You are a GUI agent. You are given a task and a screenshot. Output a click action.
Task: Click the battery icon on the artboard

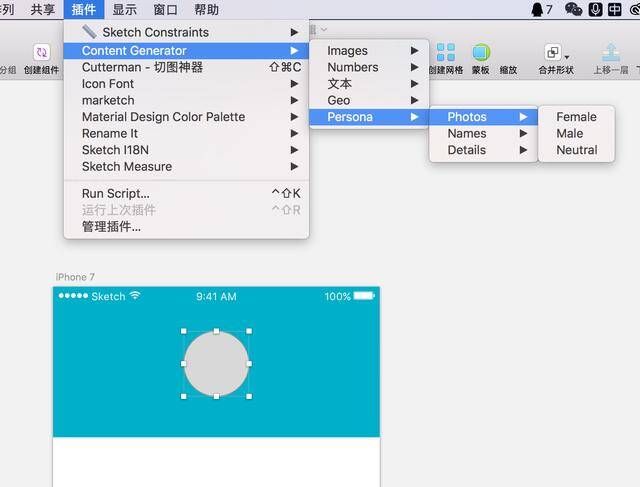(x=364, y=296)
